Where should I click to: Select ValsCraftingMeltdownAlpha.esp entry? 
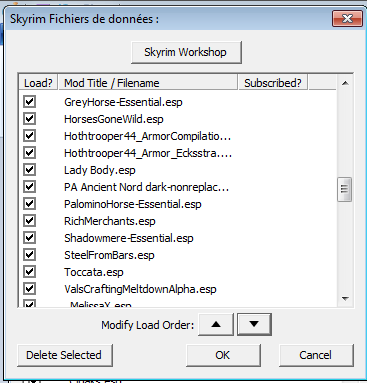[x=140, y=289]
